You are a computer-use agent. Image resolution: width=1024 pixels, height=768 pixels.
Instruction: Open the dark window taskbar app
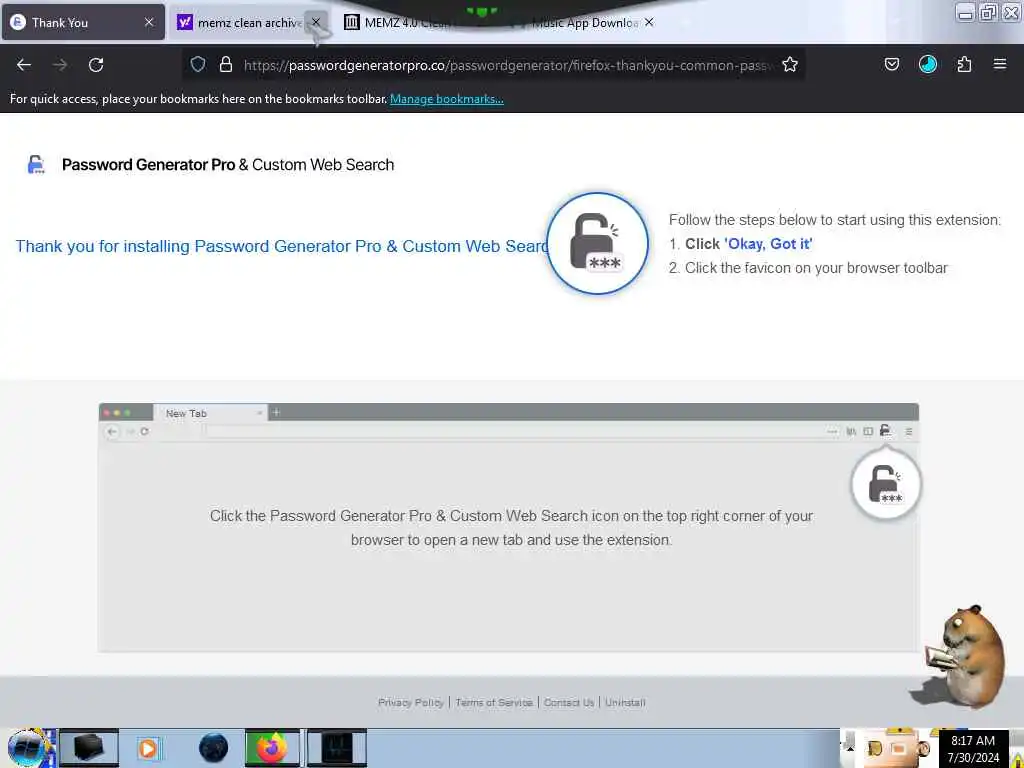click(x=336, y=748)
